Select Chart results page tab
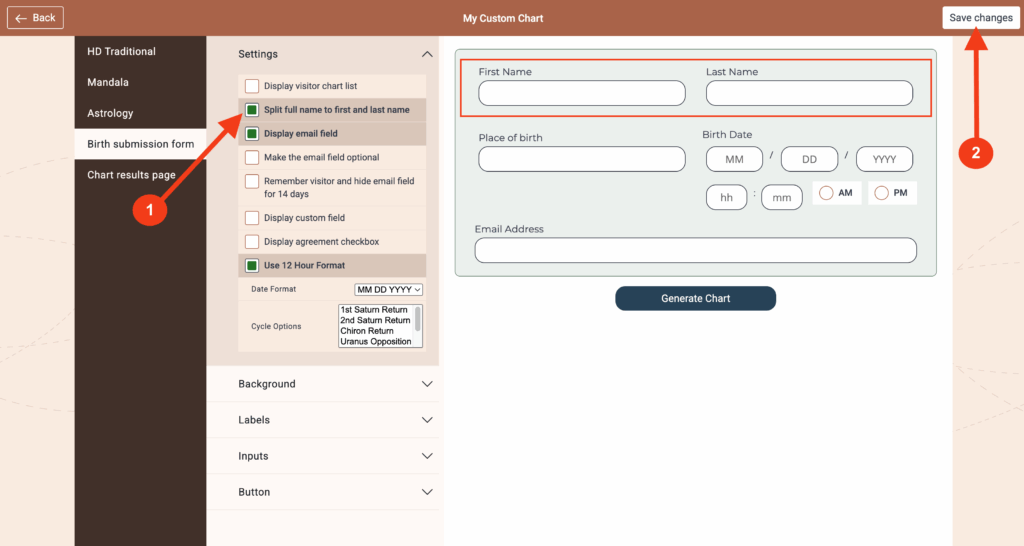Image resolution: width=1024 pixels, height=546 pixels. coord(131,175)
